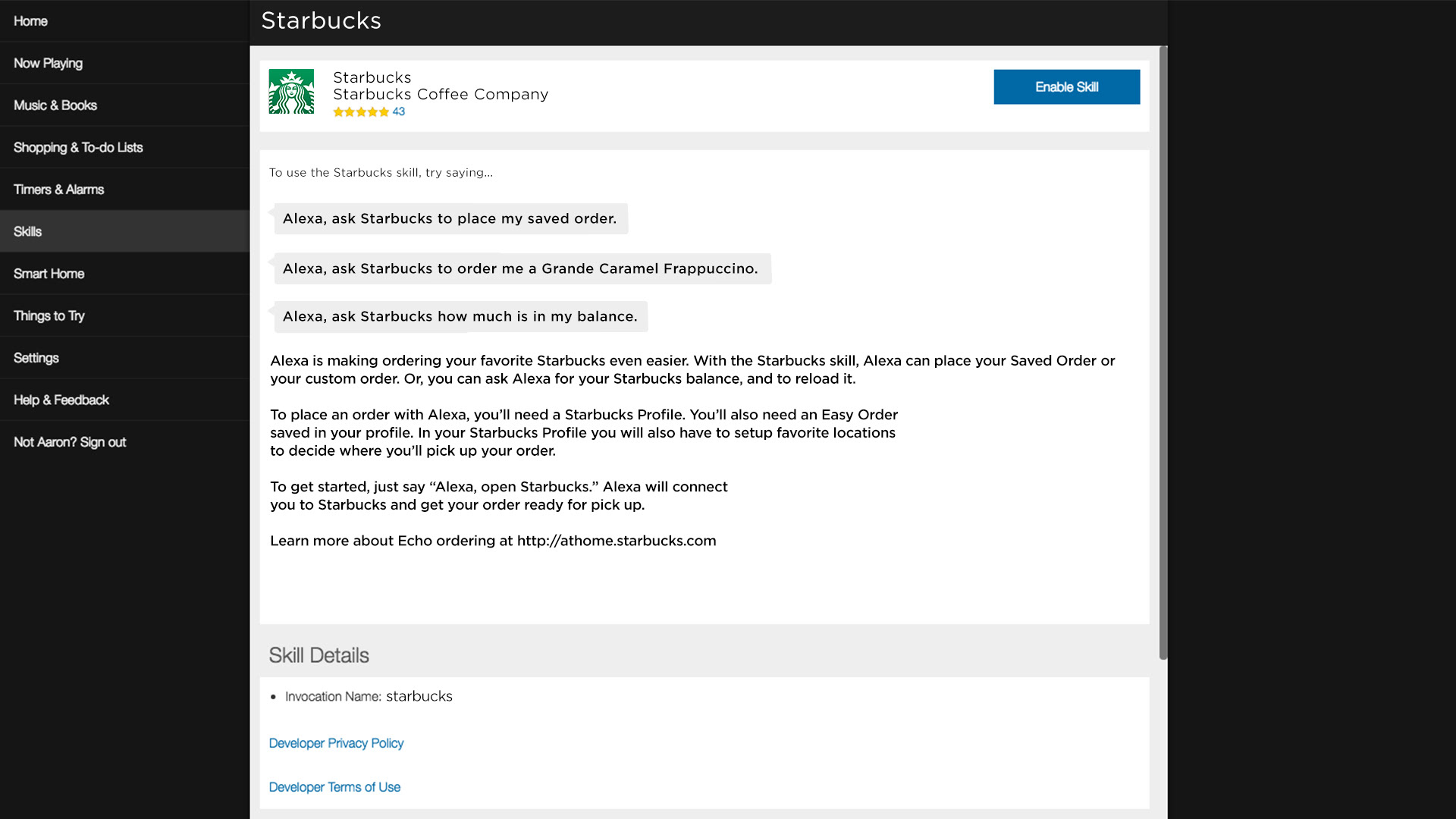1456x819 pixels.
Task: Click the 'Learn more about Echo ordering' line
Action: coord(493,541)
